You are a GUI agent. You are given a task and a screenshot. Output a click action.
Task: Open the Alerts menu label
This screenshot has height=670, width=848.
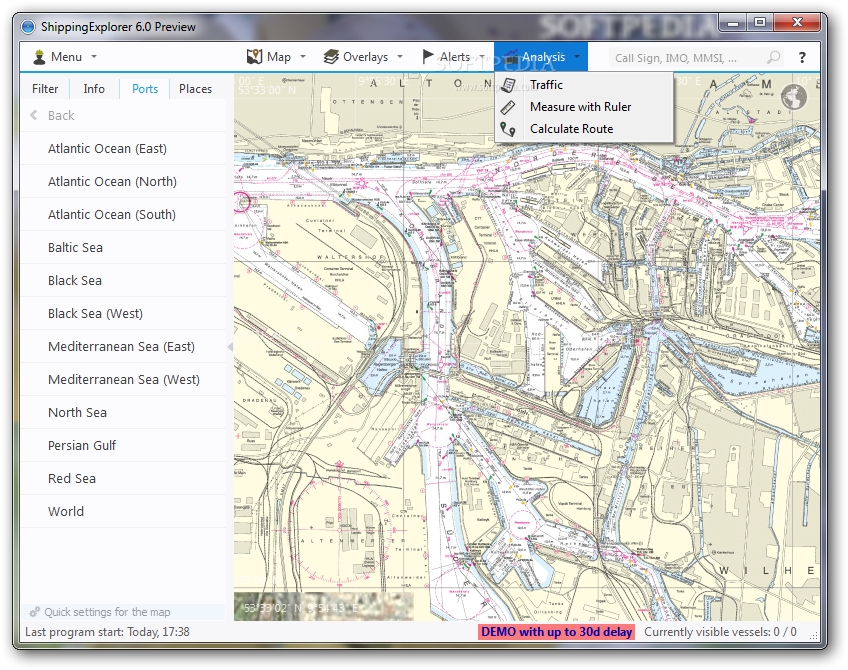point(455,57)
